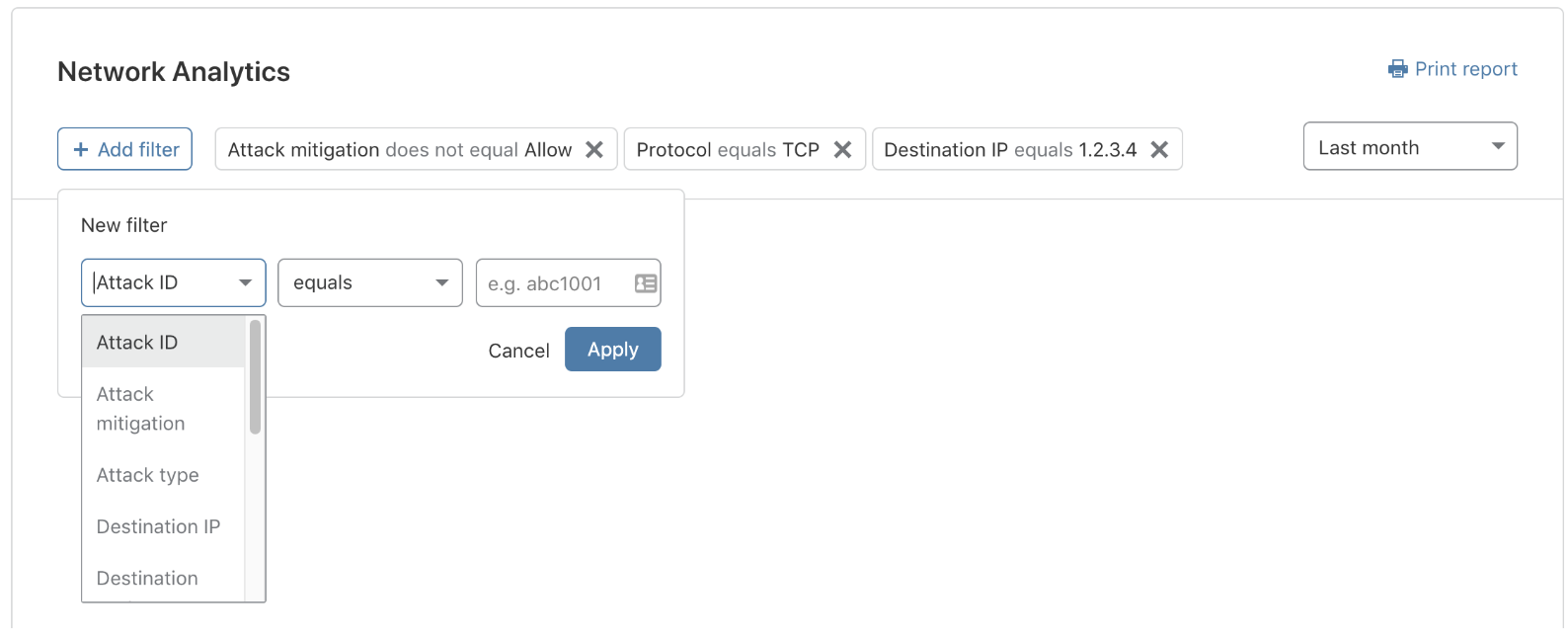Click the field list scrollbar thumb

click(255, 376)
